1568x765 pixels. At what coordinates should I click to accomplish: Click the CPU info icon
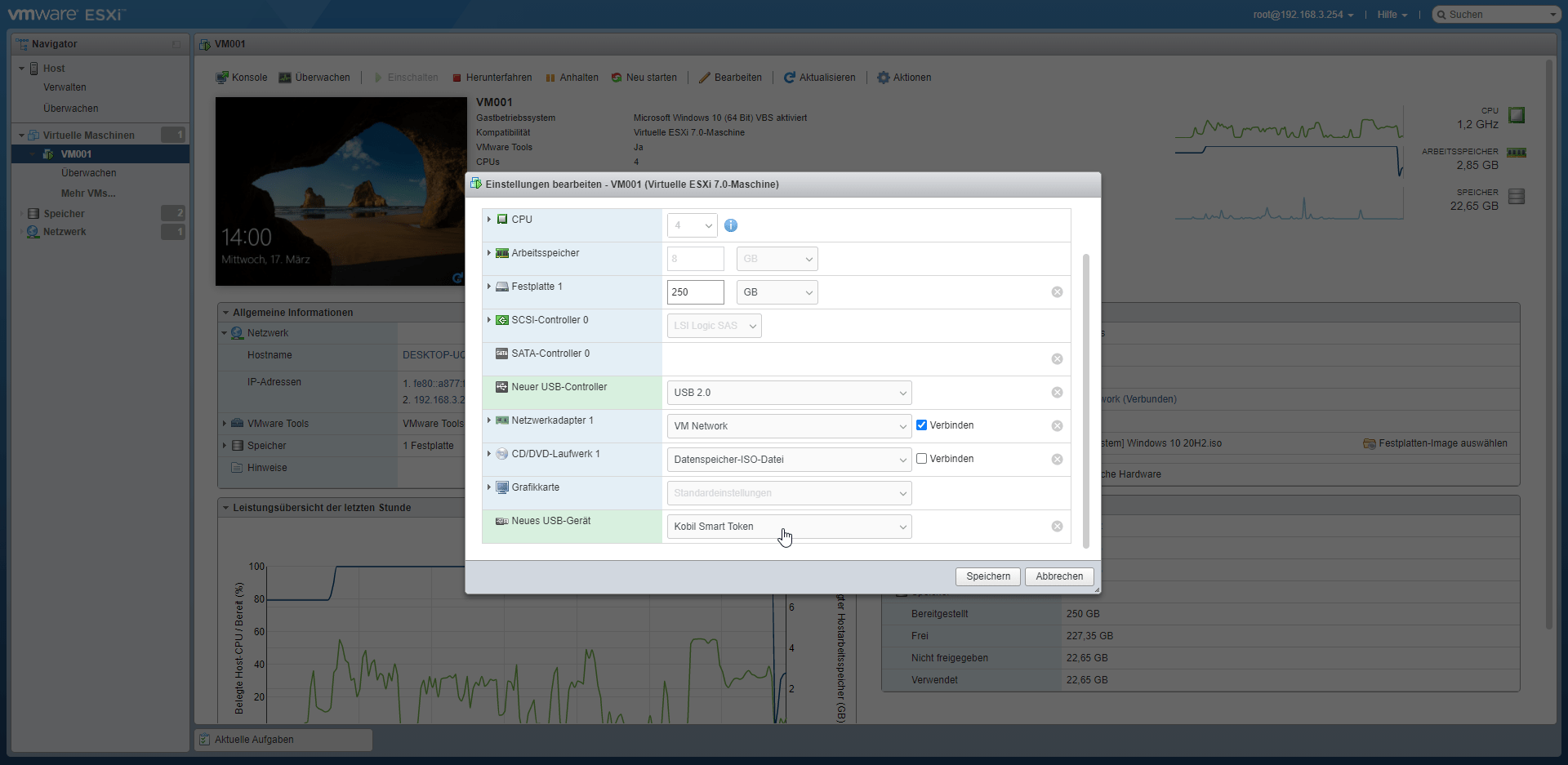pos(730,225)
